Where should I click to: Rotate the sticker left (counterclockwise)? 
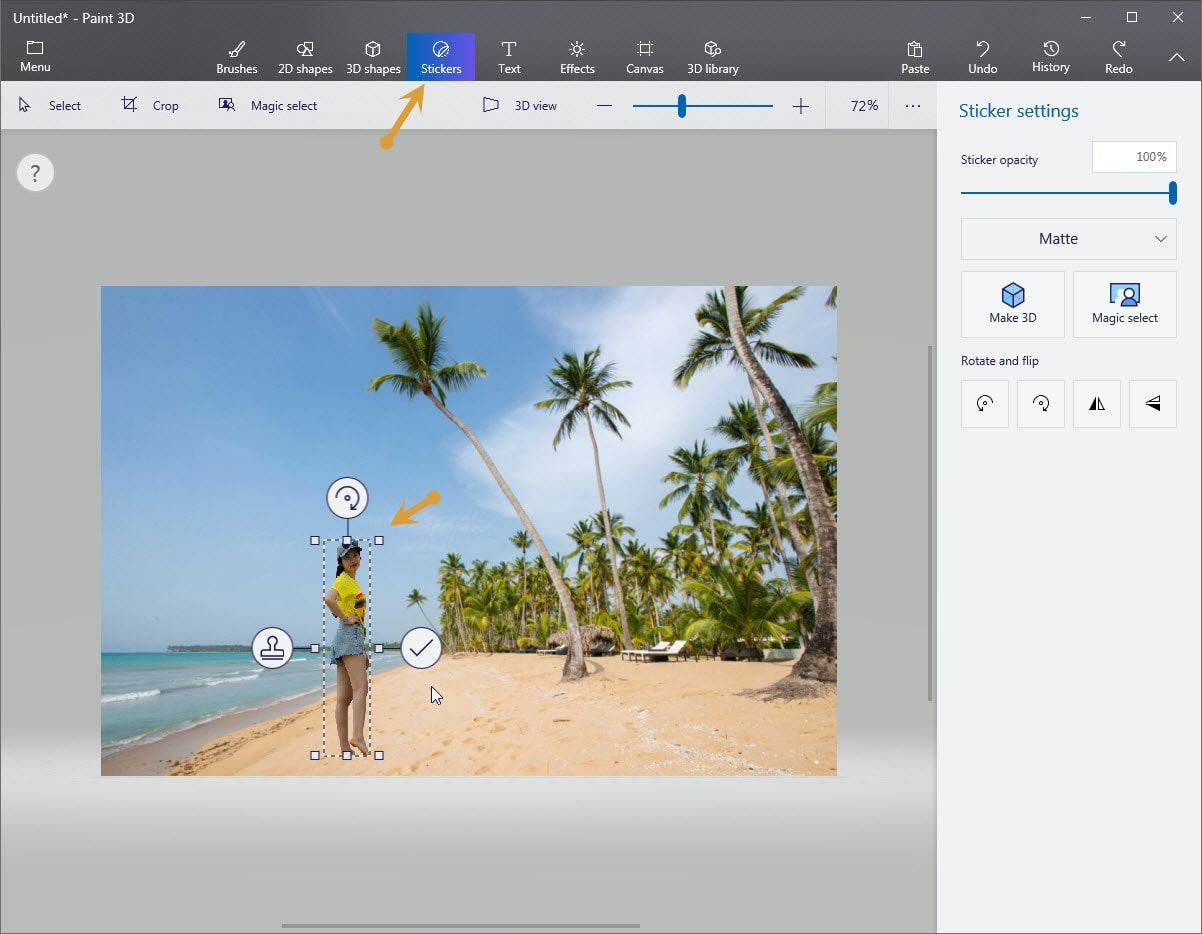985,403
